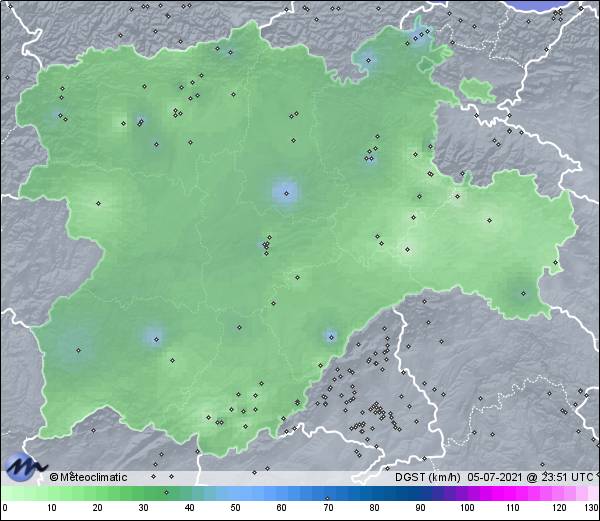600x521 pixels.
Task: Click the light green swatch above 10
Action: 52,493
